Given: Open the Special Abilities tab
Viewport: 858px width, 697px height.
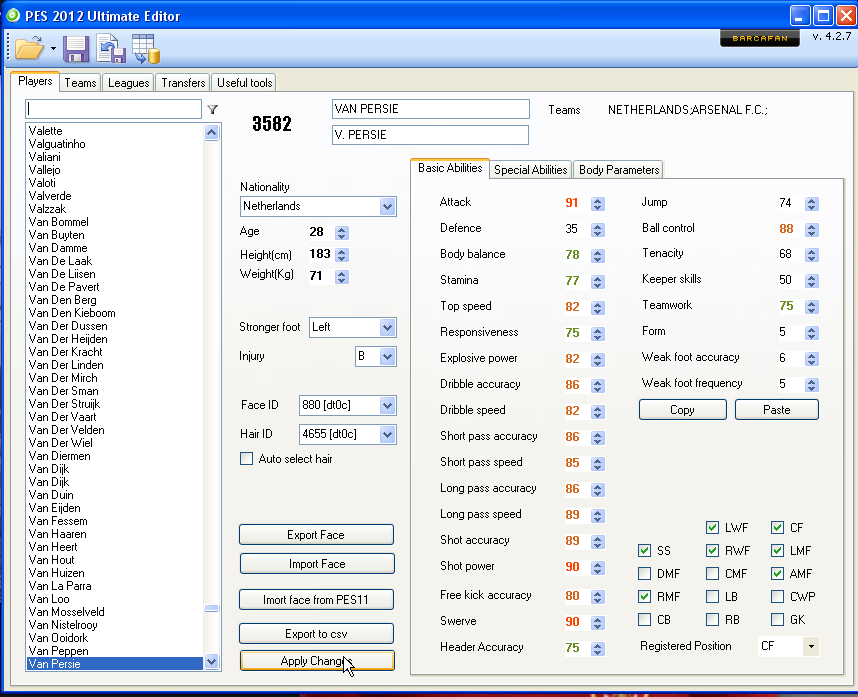Looking at the screenshot, I should click(x=530, y=170).
